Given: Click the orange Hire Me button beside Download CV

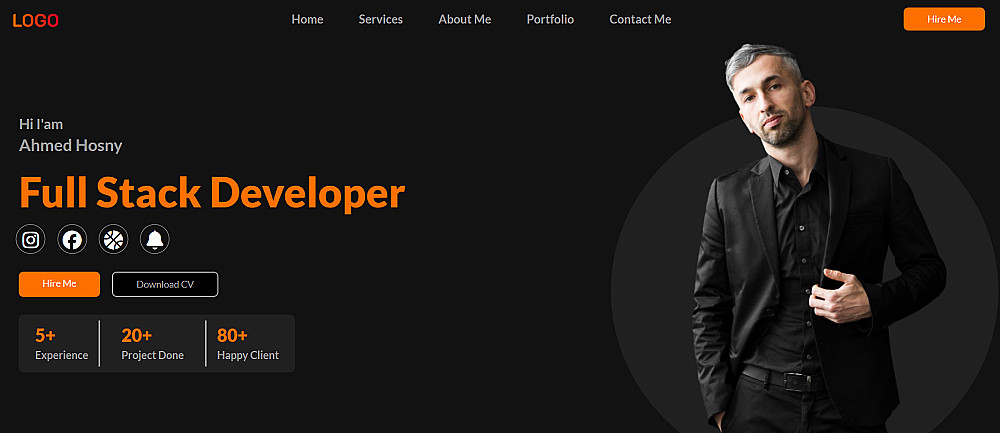Looking at the screenshot, I should (59, 284).
